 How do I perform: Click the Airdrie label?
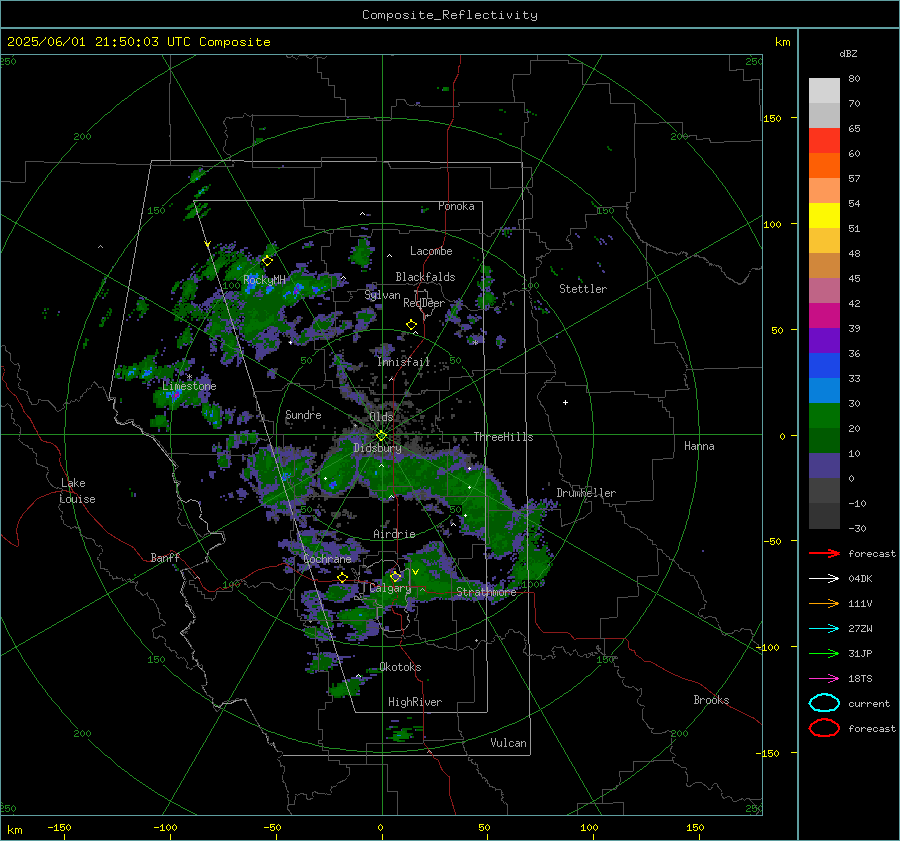(x=394, y=534)
